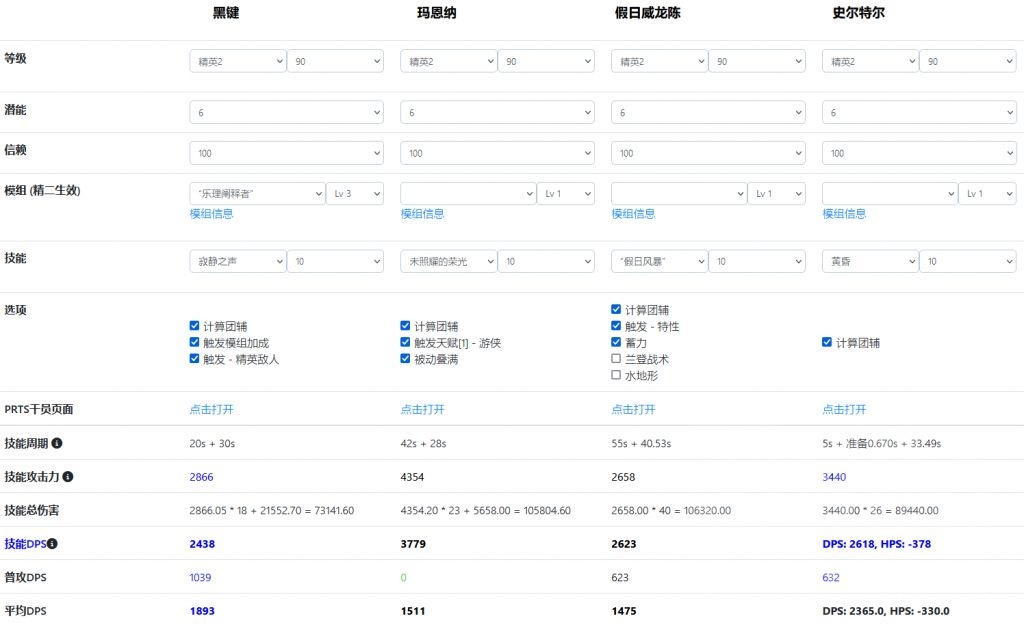
Task: Open the Lv 3 module level dropdown
Action: click(x=354, y=193)
